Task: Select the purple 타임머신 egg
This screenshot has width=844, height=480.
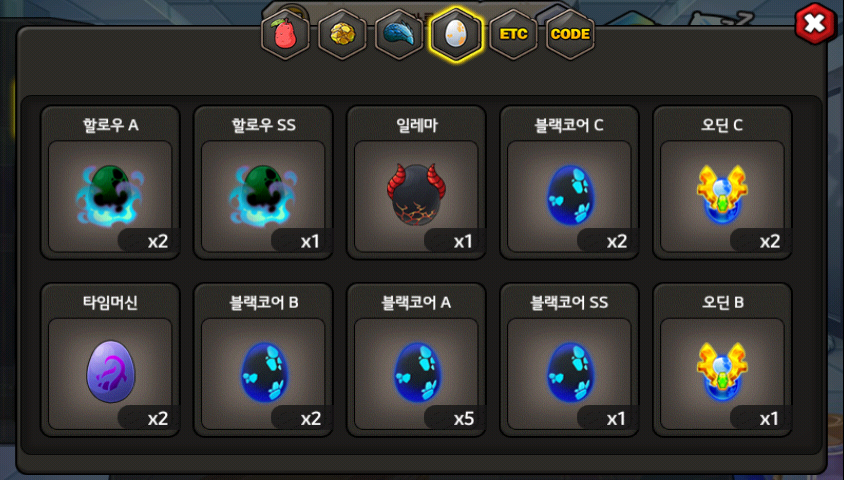Action: click(x=110, y=371)
